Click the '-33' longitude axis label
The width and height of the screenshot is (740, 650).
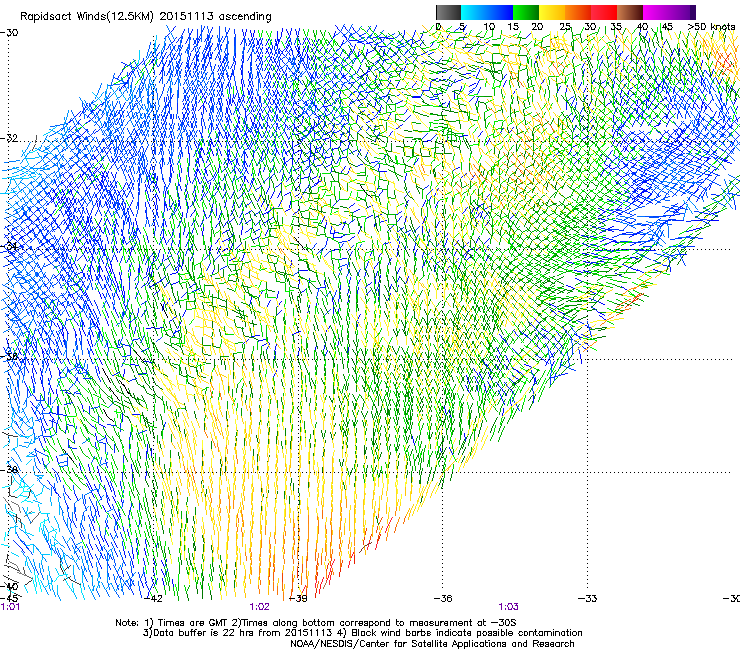587,599
